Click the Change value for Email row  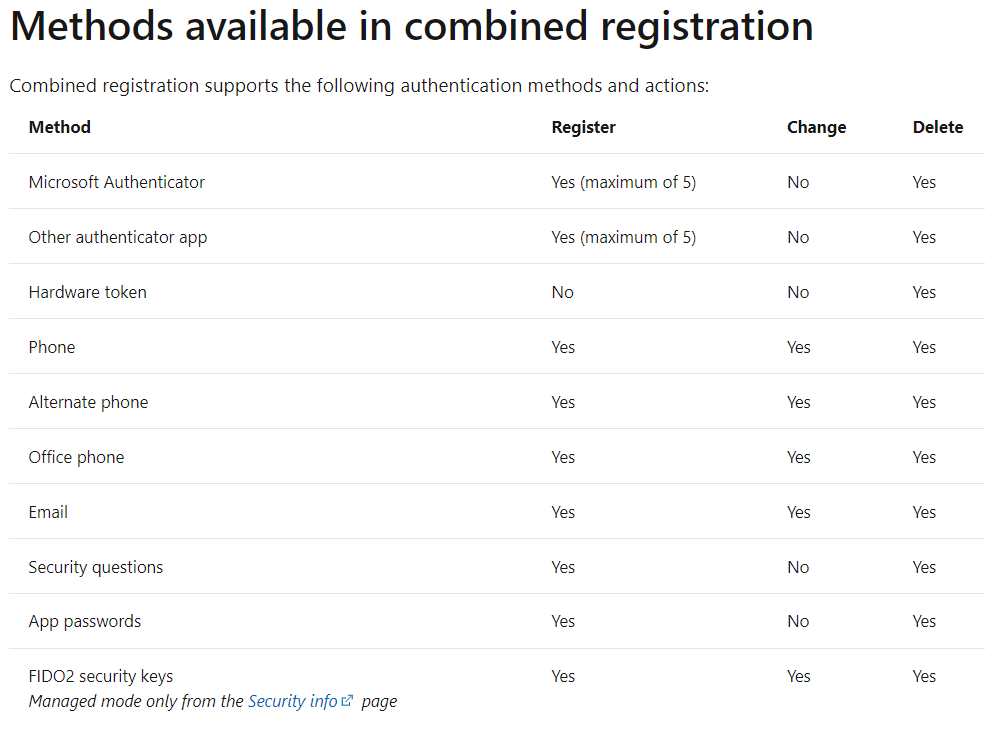[x=798, y=512]
